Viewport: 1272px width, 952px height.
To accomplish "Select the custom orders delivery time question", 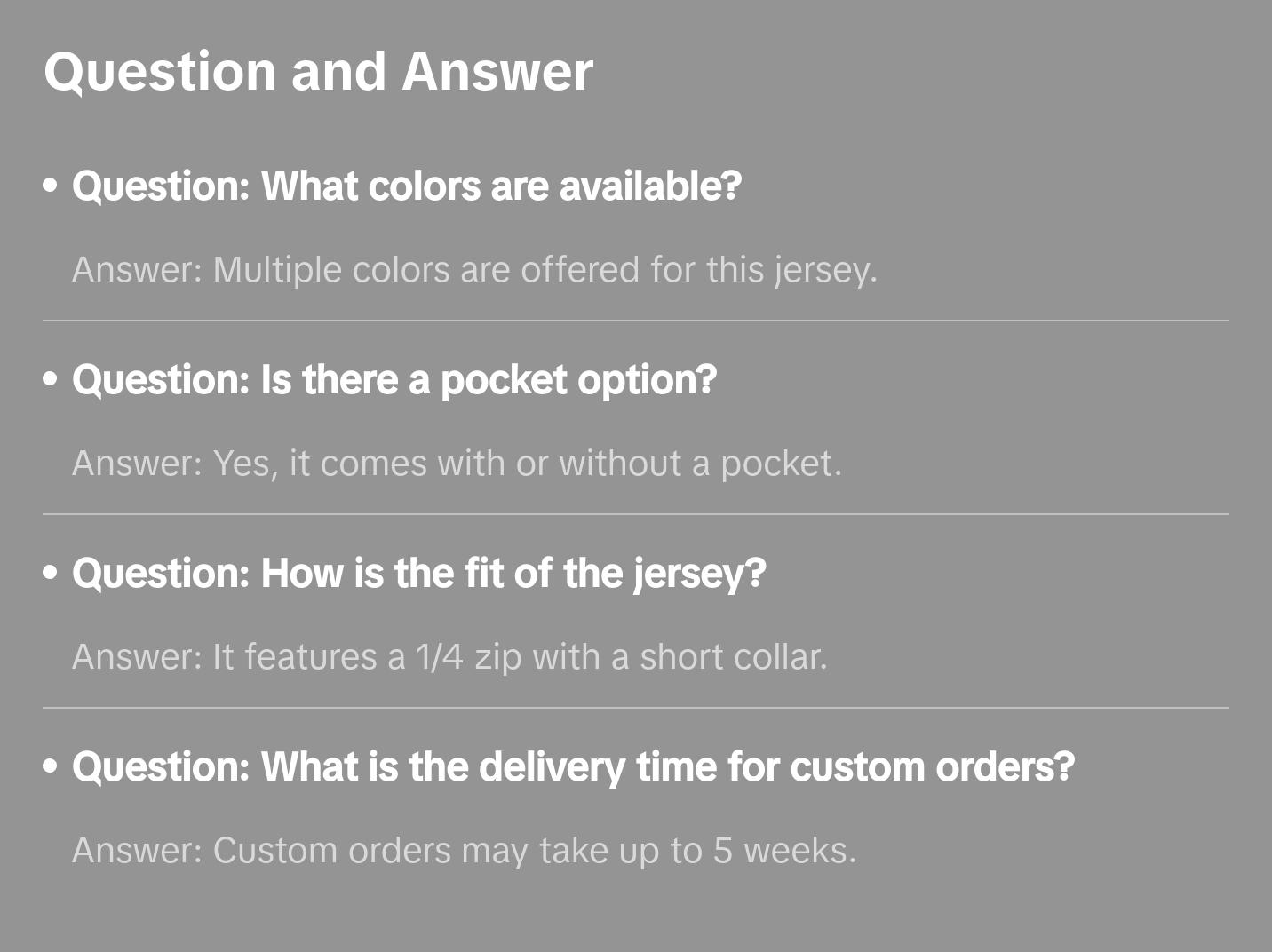I will 573,766.
